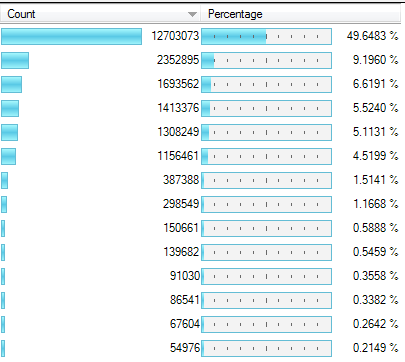
Task: Select count value 91030
Action: click(x=185, y=276)
